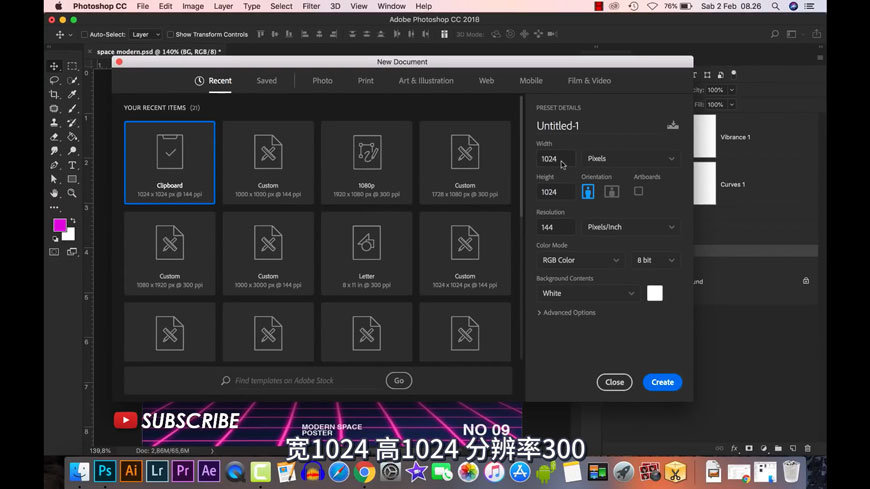Select the Smudge tool
This screenshot has width=870, height=489.
(54, 151)
